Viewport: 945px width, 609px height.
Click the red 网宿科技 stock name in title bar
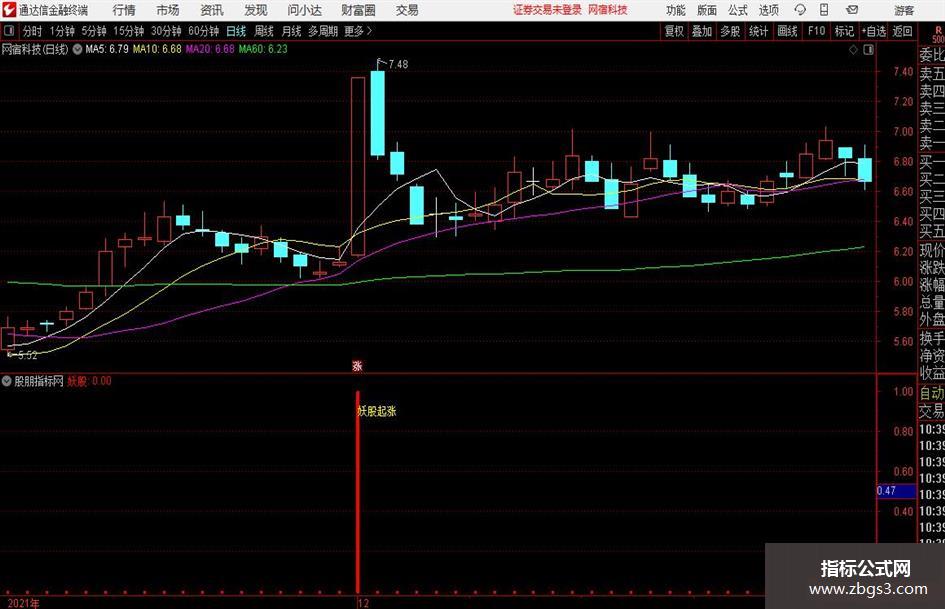click(x=608, y=10)
